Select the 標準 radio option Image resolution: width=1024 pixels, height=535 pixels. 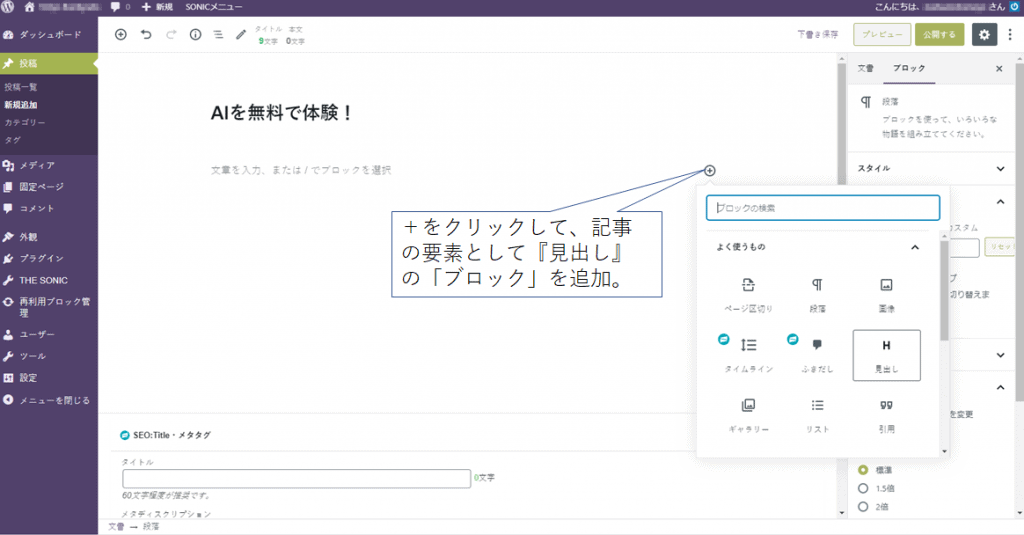[864, 469]
